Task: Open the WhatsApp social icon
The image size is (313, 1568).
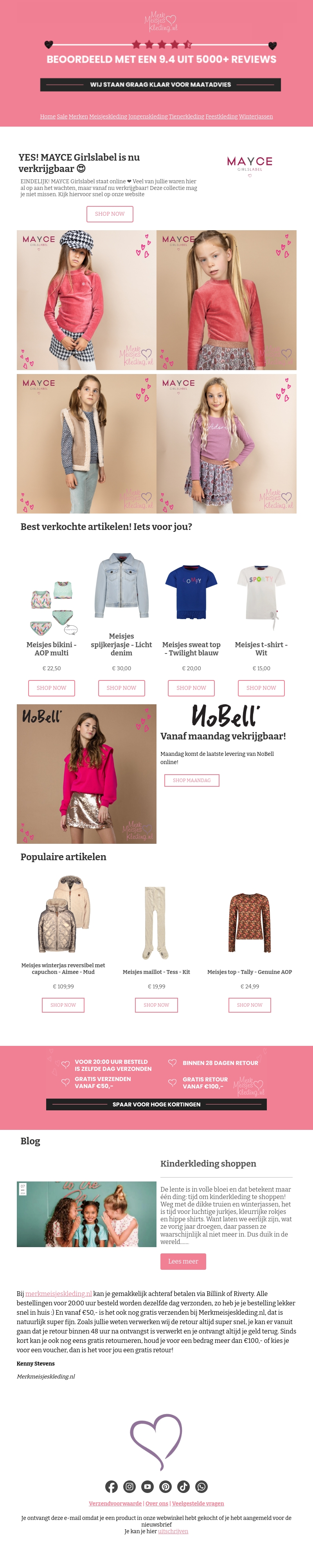Action: pos(201,1486)
